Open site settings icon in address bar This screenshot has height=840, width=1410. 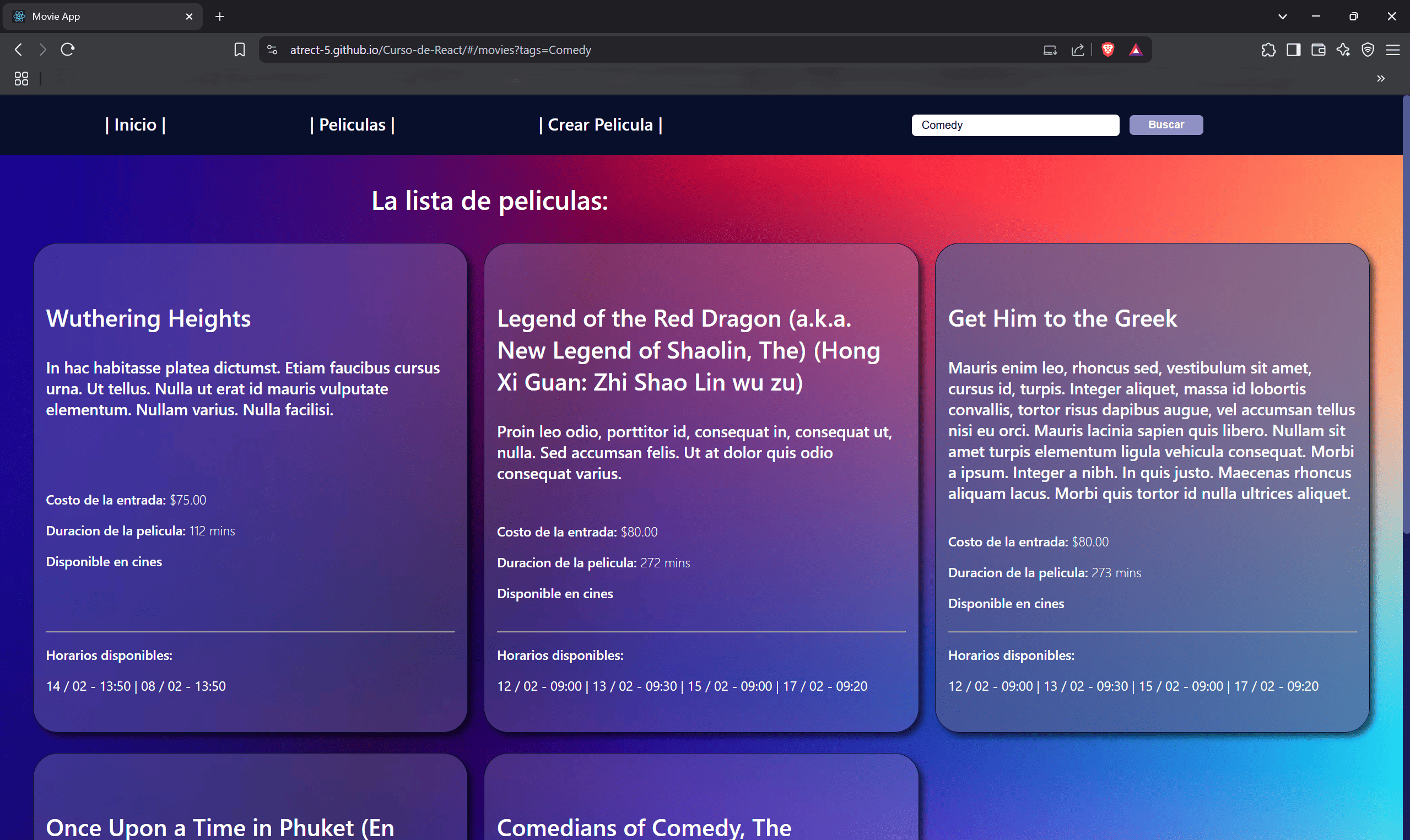coord(272,50)
